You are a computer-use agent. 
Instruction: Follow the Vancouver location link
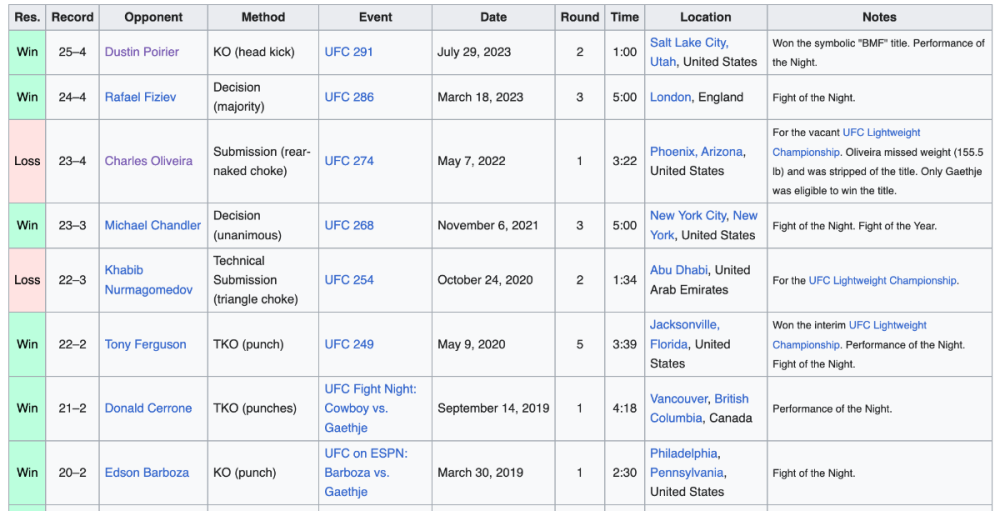(679, 399)
